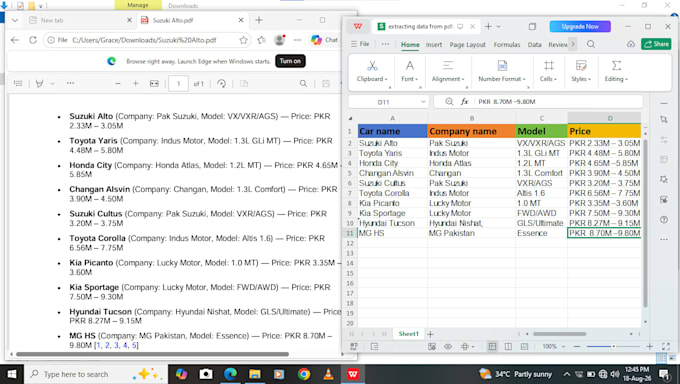Add a new sheet with plus icon
Screen dimensions: 680x384
(430, 334)
